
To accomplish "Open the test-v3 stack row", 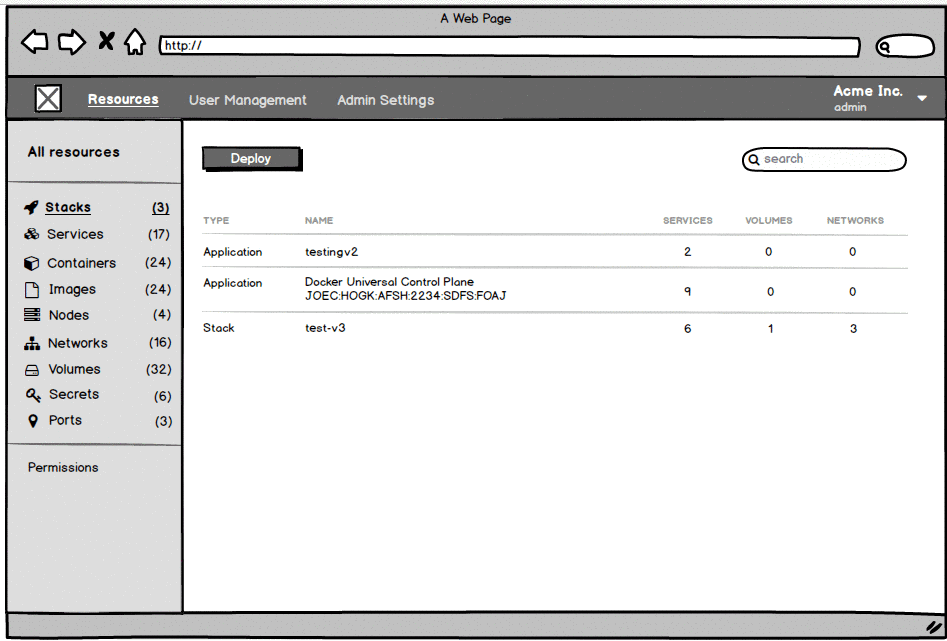I will [555, 329].
